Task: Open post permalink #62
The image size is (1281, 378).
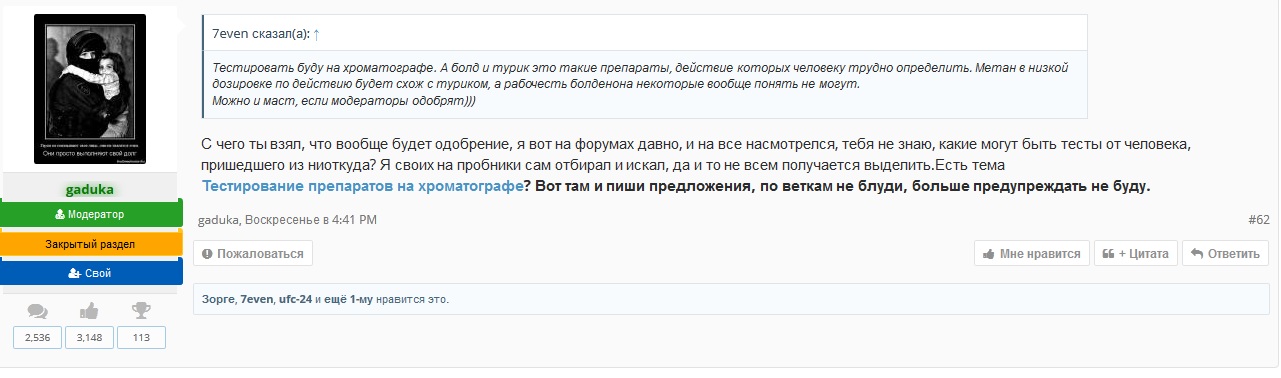Action: [x=1259, y=220]
